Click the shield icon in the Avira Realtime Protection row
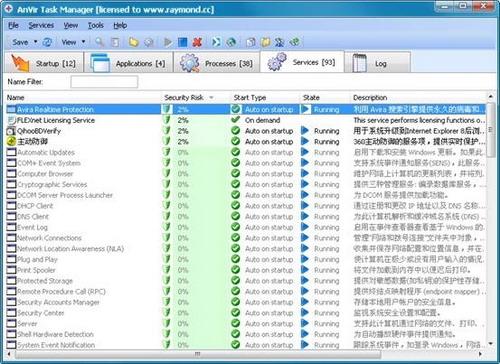Image resolution: width=500 pixels, height=364 pixels. [x=167, y=109]
